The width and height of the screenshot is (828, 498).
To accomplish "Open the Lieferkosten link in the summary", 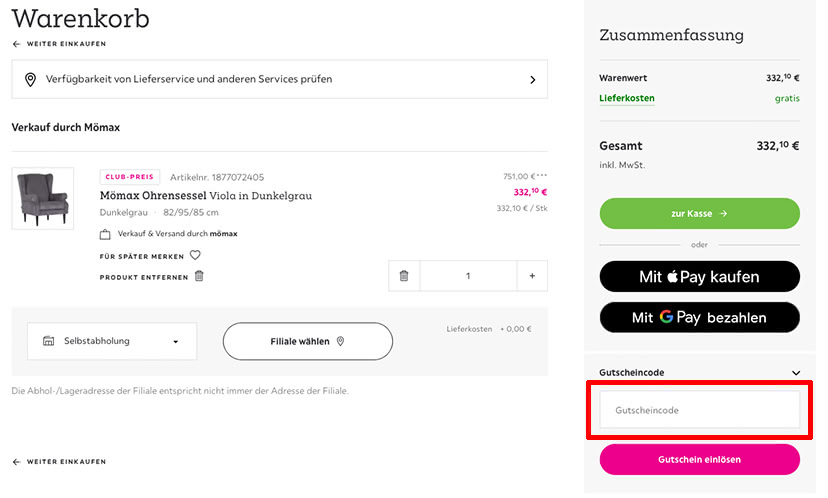I will click(627, 98).
